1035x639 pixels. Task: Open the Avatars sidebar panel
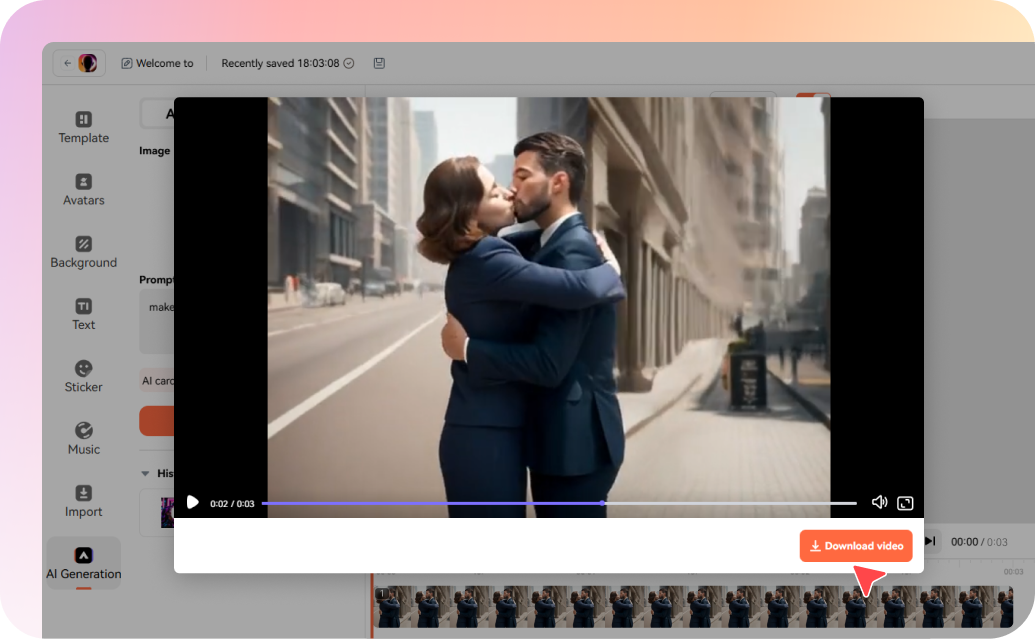click(x=83, y=190)
